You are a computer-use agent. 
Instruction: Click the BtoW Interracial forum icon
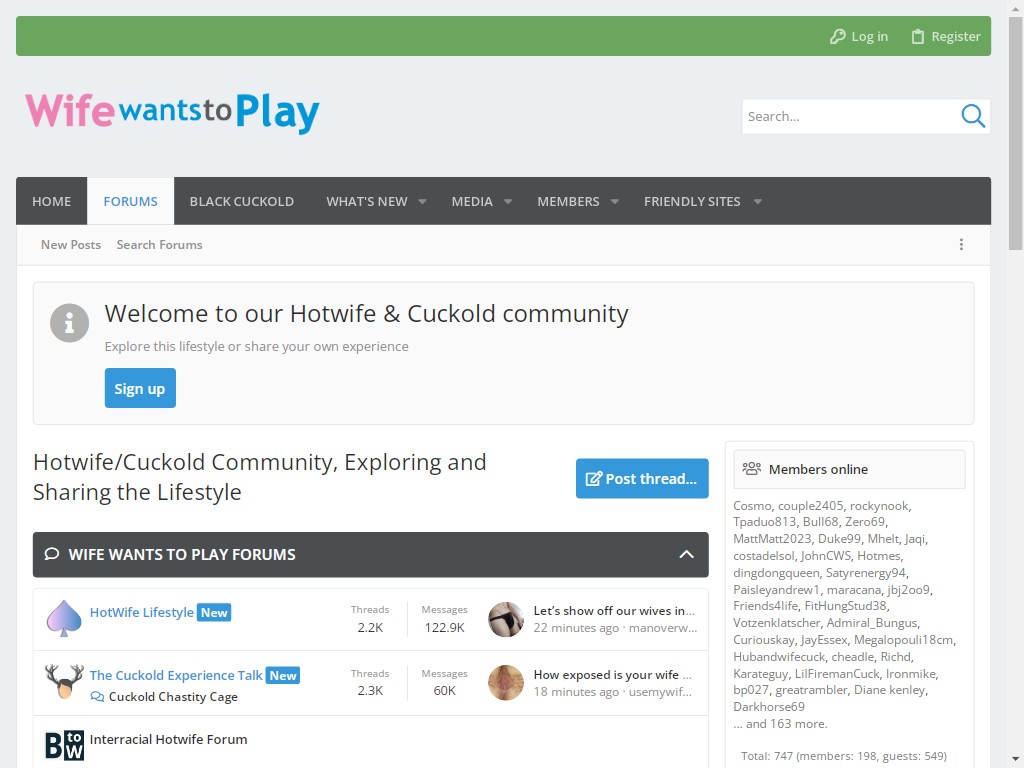click(64, 745)
